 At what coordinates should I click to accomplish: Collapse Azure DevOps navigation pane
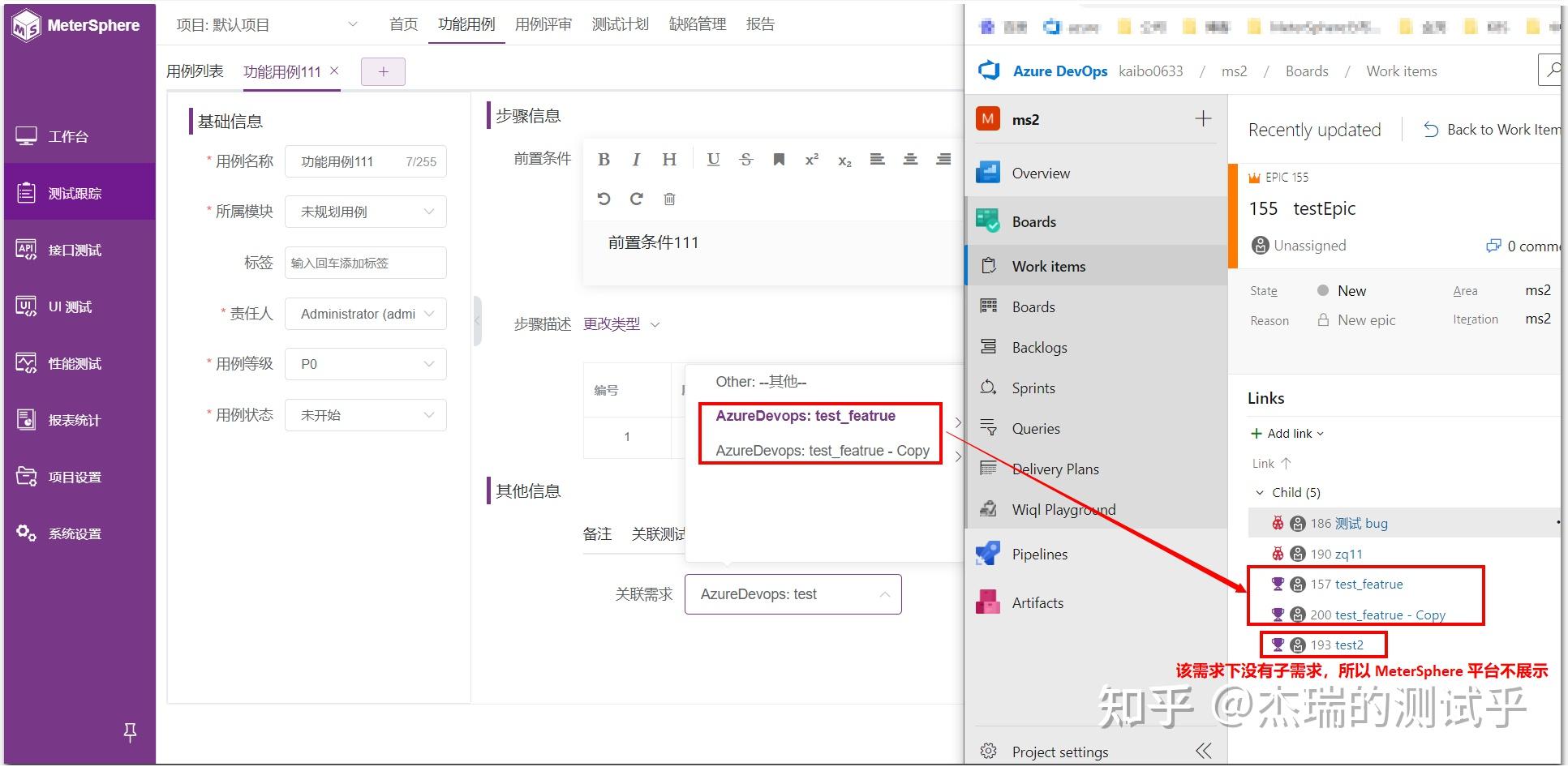(x=1202, y=750)
